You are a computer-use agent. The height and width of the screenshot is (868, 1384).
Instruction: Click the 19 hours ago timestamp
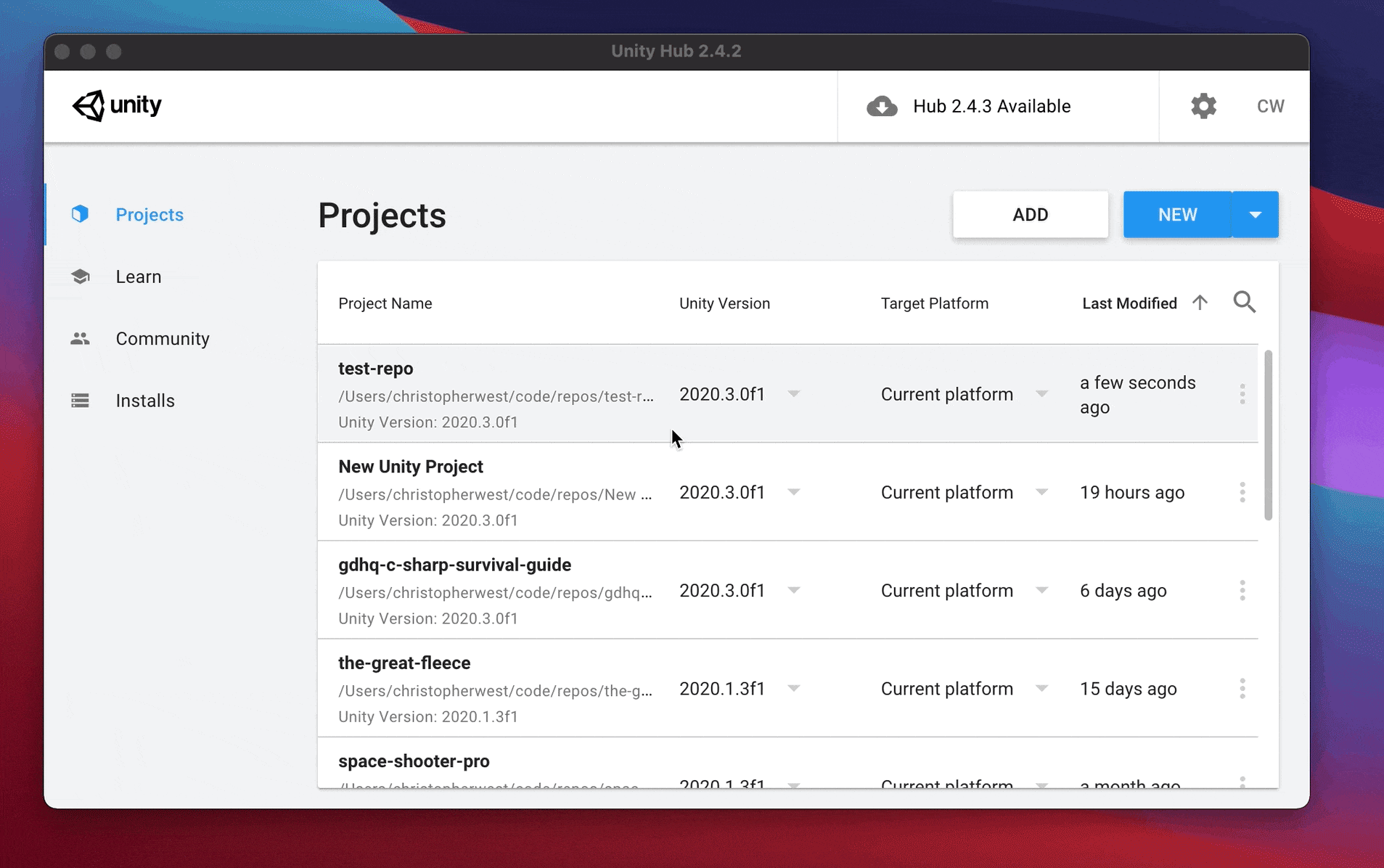(x=1131, y=492)
